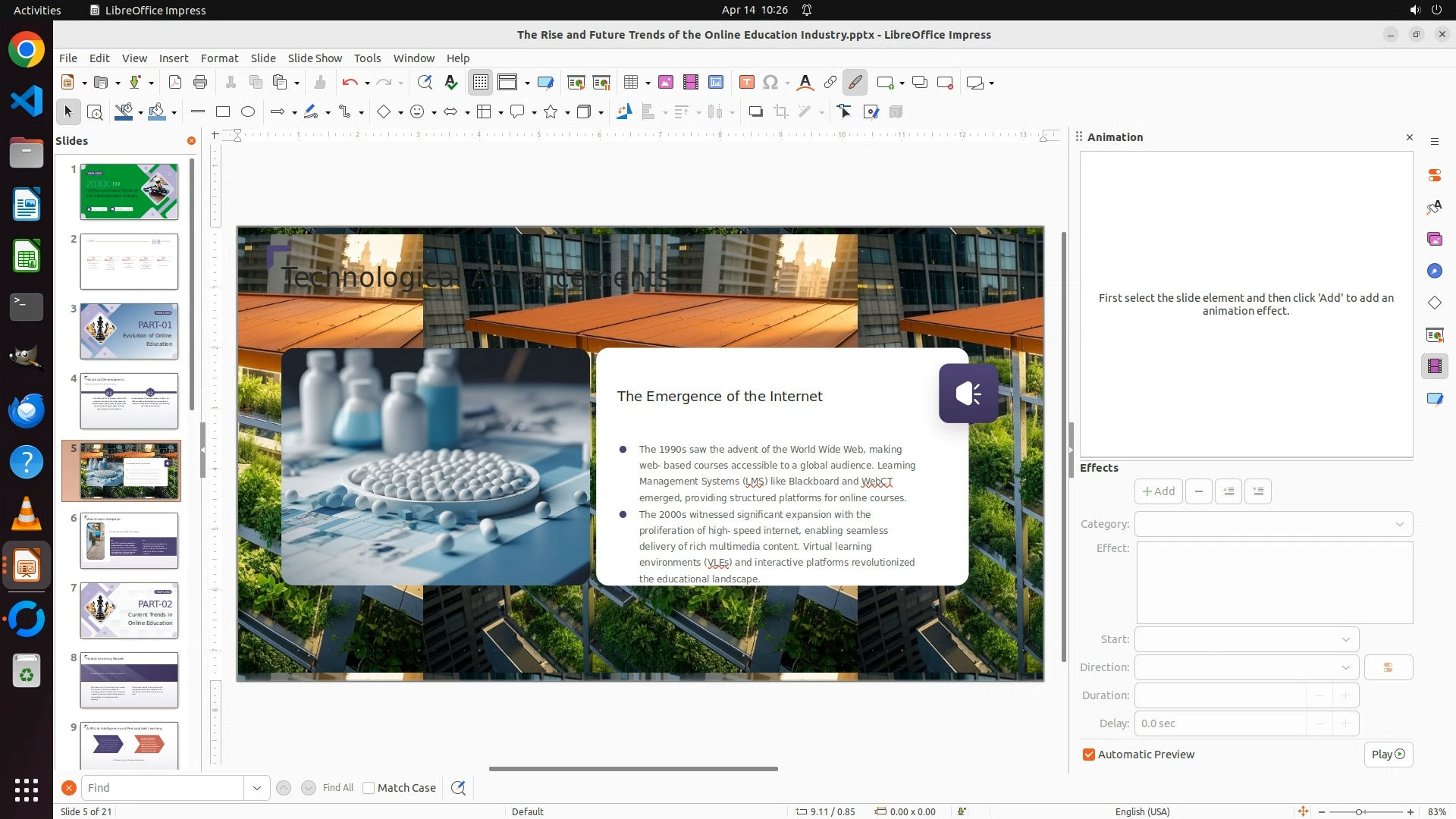
Task: Click the Insert Table icon
Action: pos(630,83)
